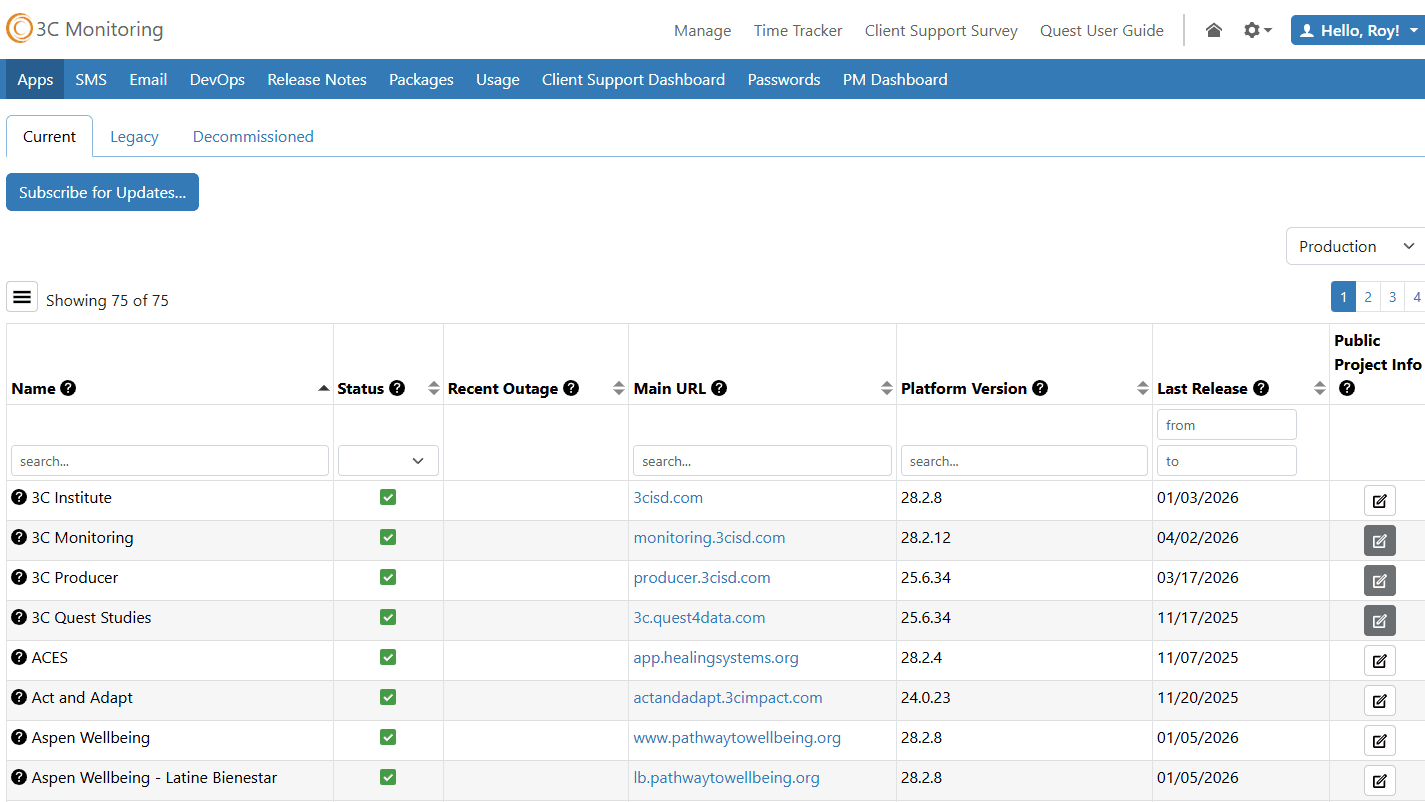Click the Last Release 'from' date field
Image resolution: width=1425 pixels, height=802 pixels.
click(1227, 424)
